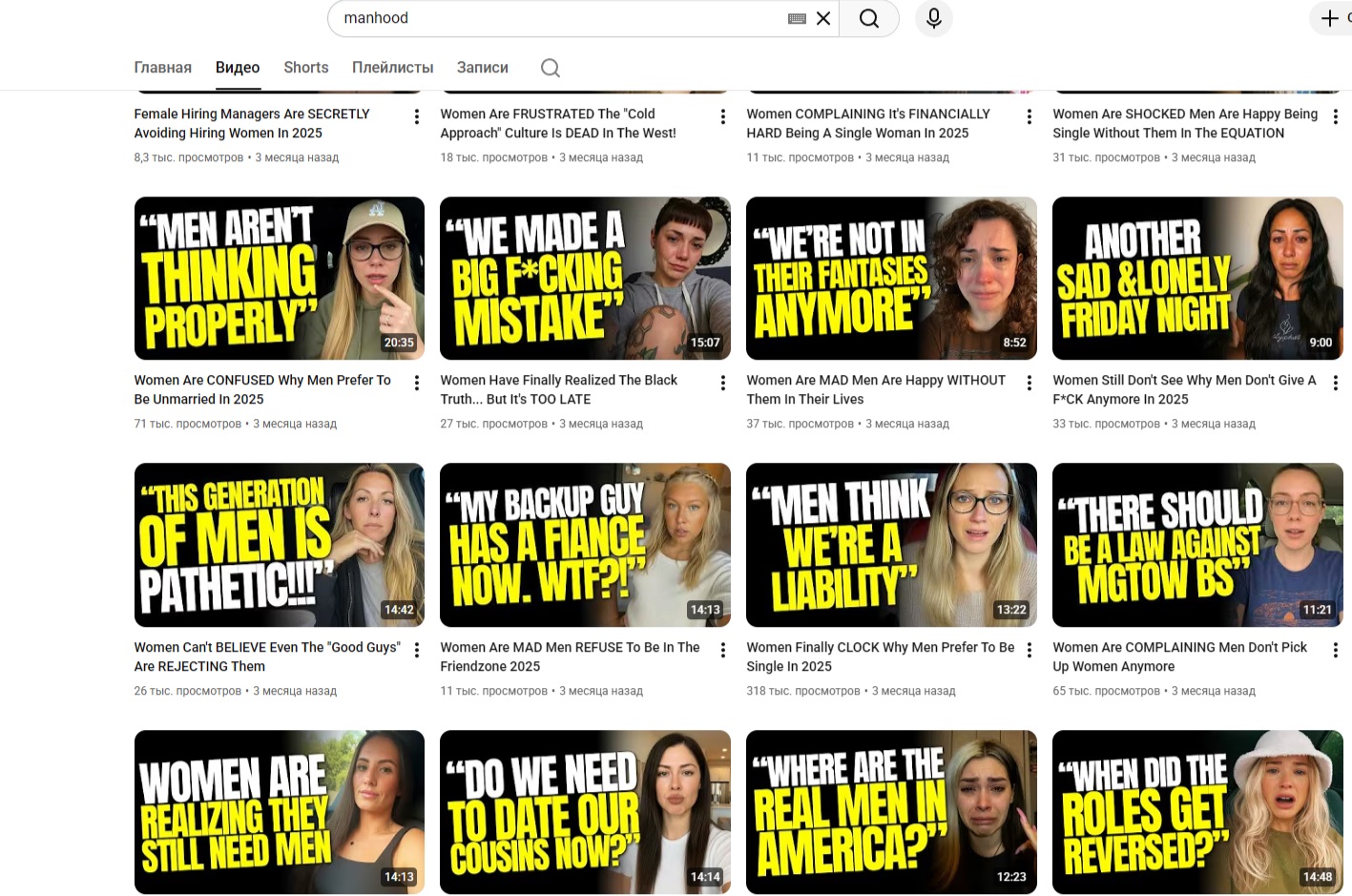This screenshot has height=896, width=1352.
Task: Play the 'We Made A Big Mistake' thumbnail
Action: (585, 278)
